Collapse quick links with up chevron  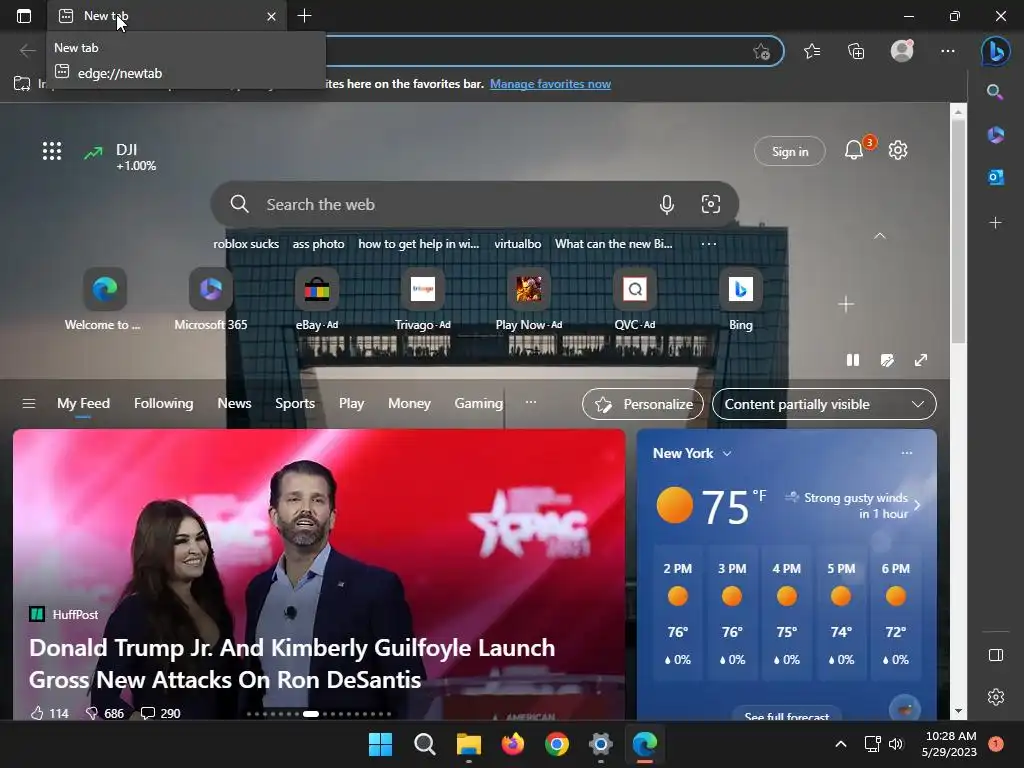tap(880, 236)
